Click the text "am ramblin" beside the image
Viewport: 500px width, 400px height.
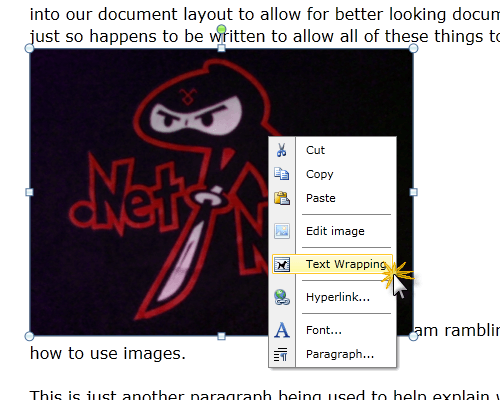[457, 331]
